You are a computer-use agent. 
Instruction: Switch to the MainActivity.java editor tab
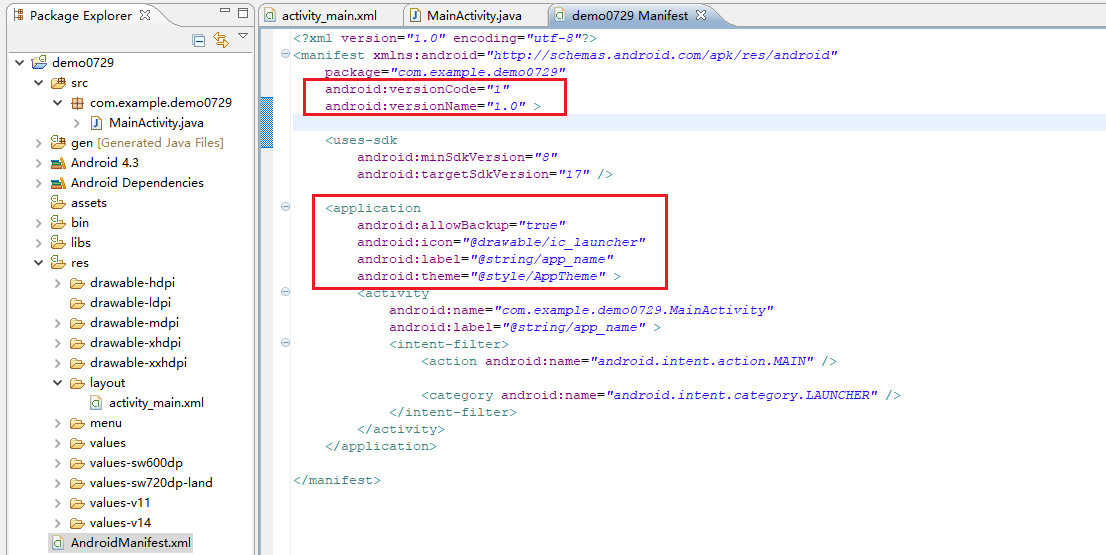[x=467, y=16]
